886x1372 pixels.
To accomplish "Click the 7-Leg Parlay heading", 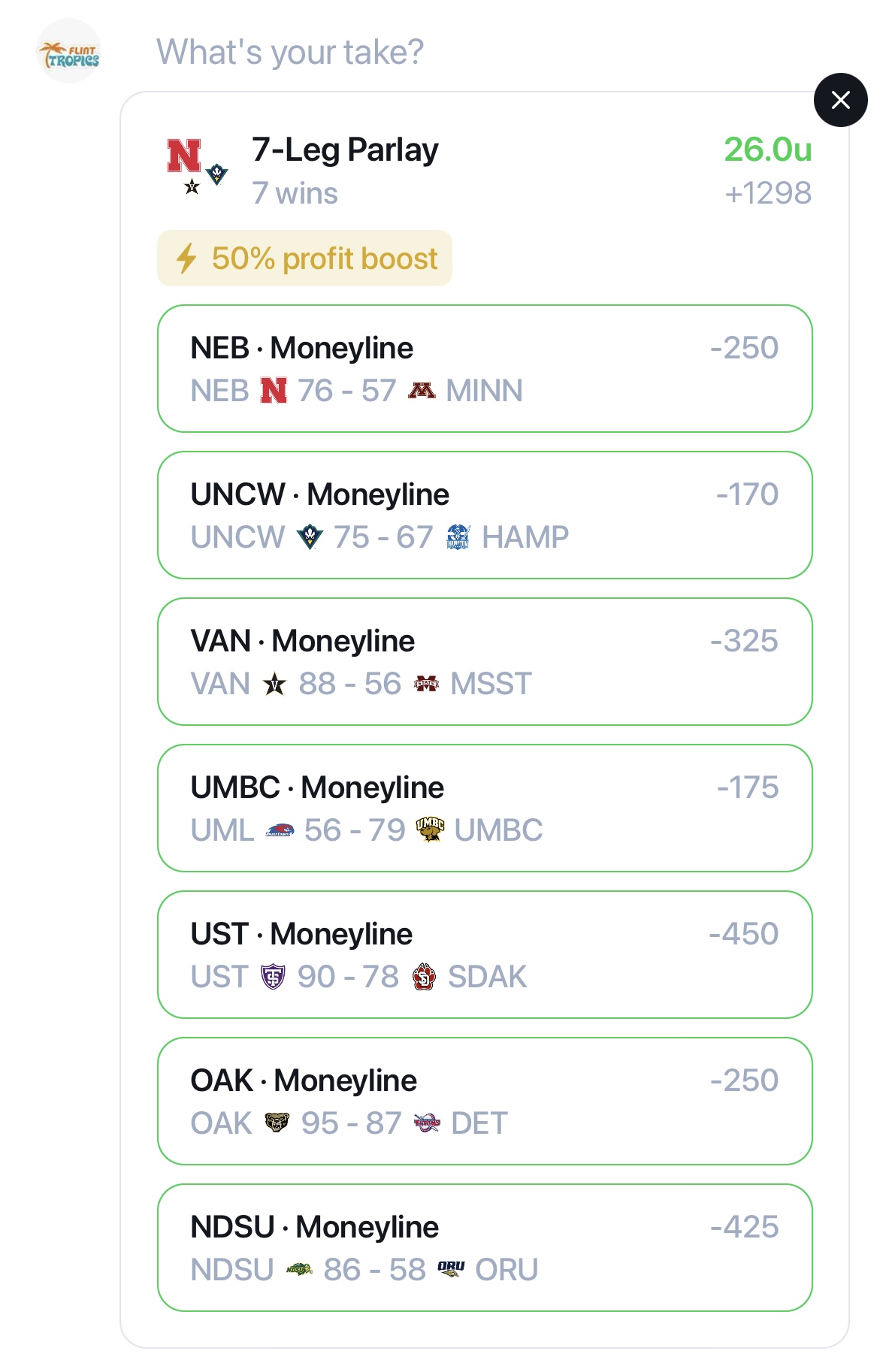I will pyautogui.click(x=345, y=150).
